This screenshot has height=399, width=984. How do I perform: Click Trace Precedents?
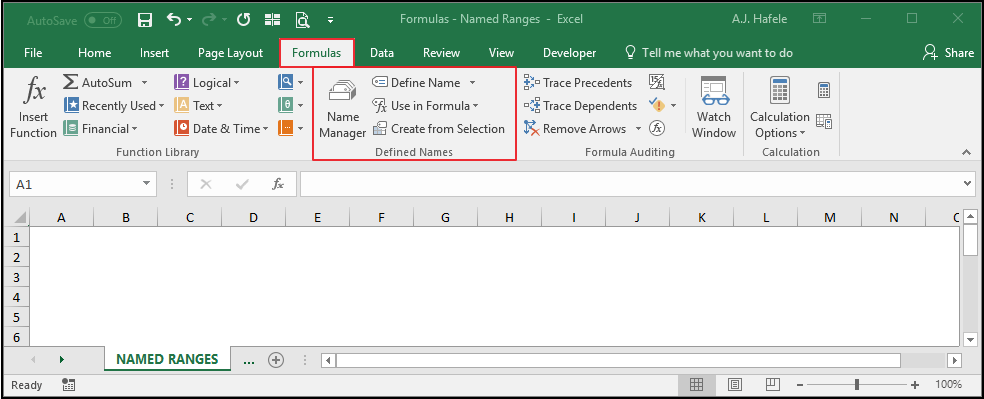click(578, 83)
